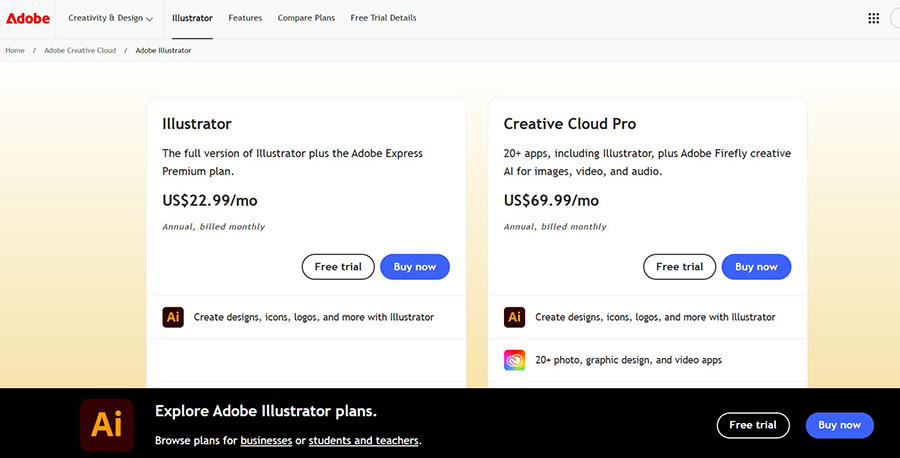This screenshot has width=900, height=458.
Task: Click Creative Cloud Pro description about Firefly
Action: pyautogui.click(x=647, y=162)
